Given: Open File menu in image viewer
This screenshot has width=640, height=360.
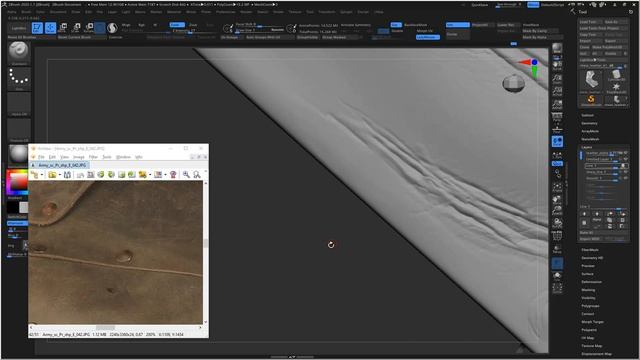Looking at the screenshot, I should [x=41, y=157].
